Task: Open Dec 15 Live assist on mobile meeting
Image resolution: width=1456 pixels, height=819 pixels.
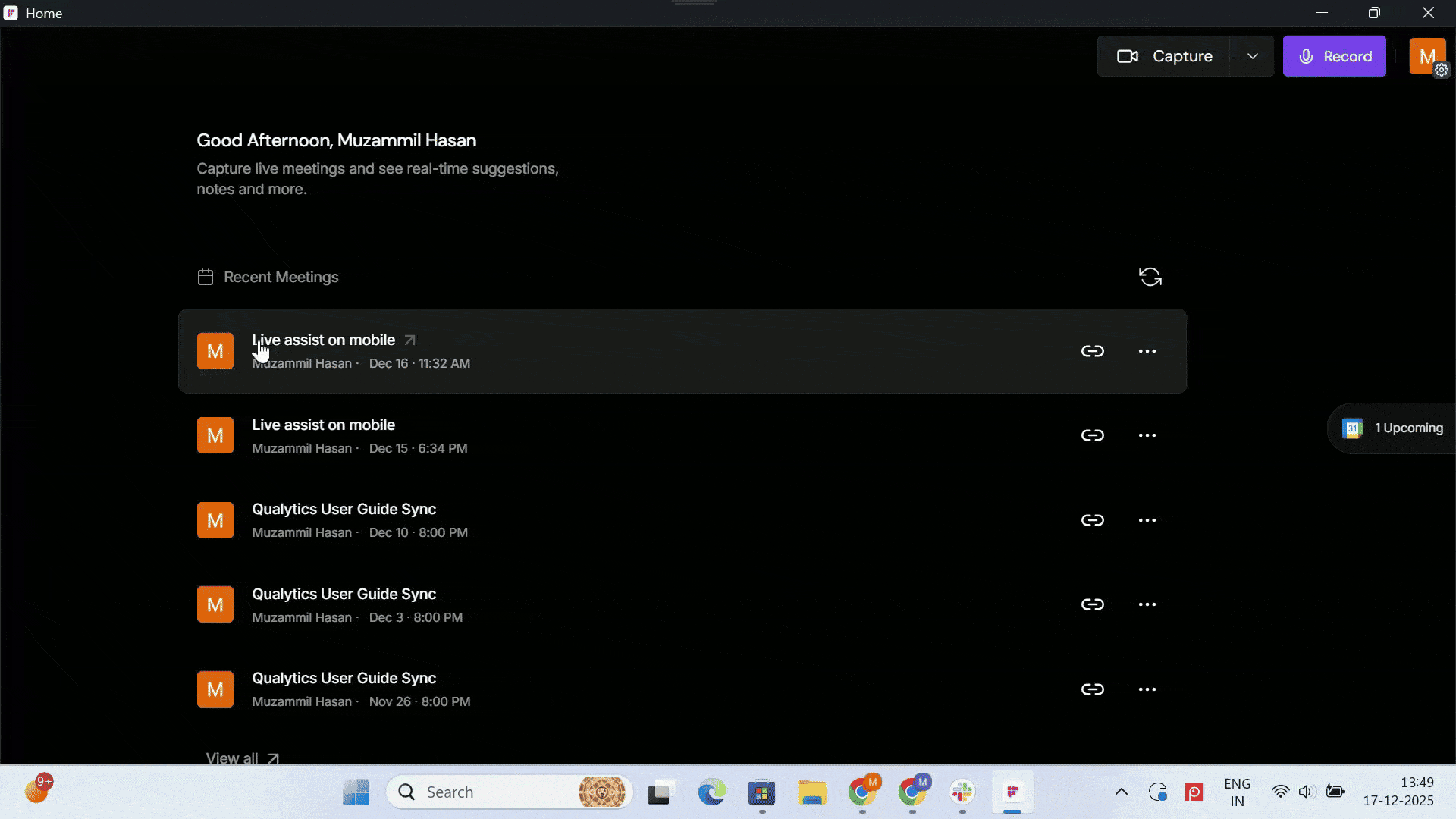Action: pos(323,425)
